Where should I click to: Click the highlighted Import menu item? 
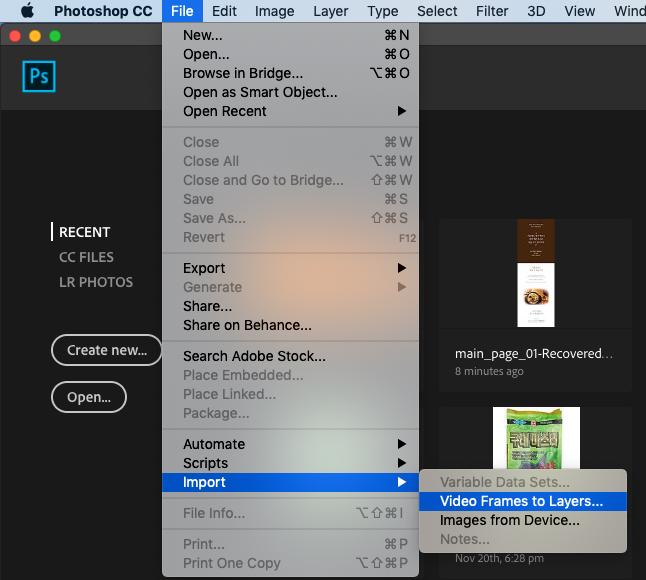coord(290,482)
